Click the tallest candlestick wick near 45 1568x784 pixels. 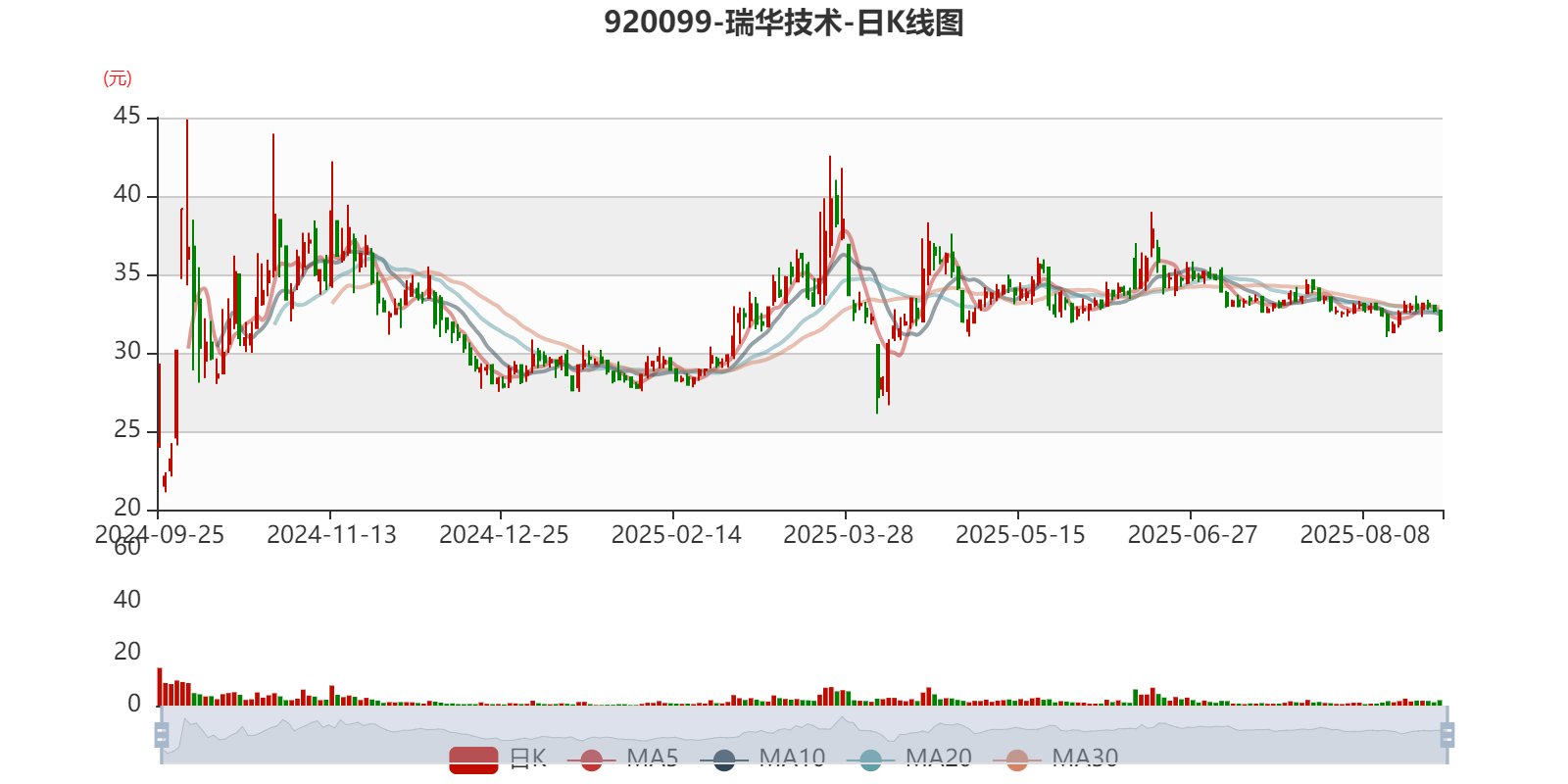pyautogui.click(x=187, y=201)
